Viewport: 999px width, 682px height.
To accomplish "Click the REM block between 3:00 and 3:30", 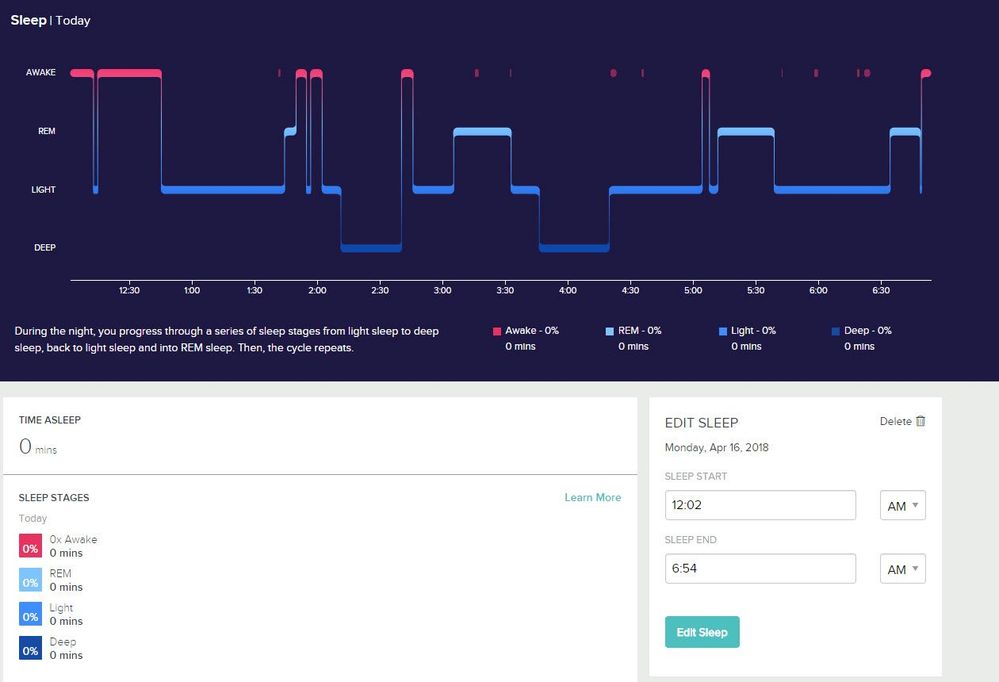I will pyautogui.click(x=482, y=132).
